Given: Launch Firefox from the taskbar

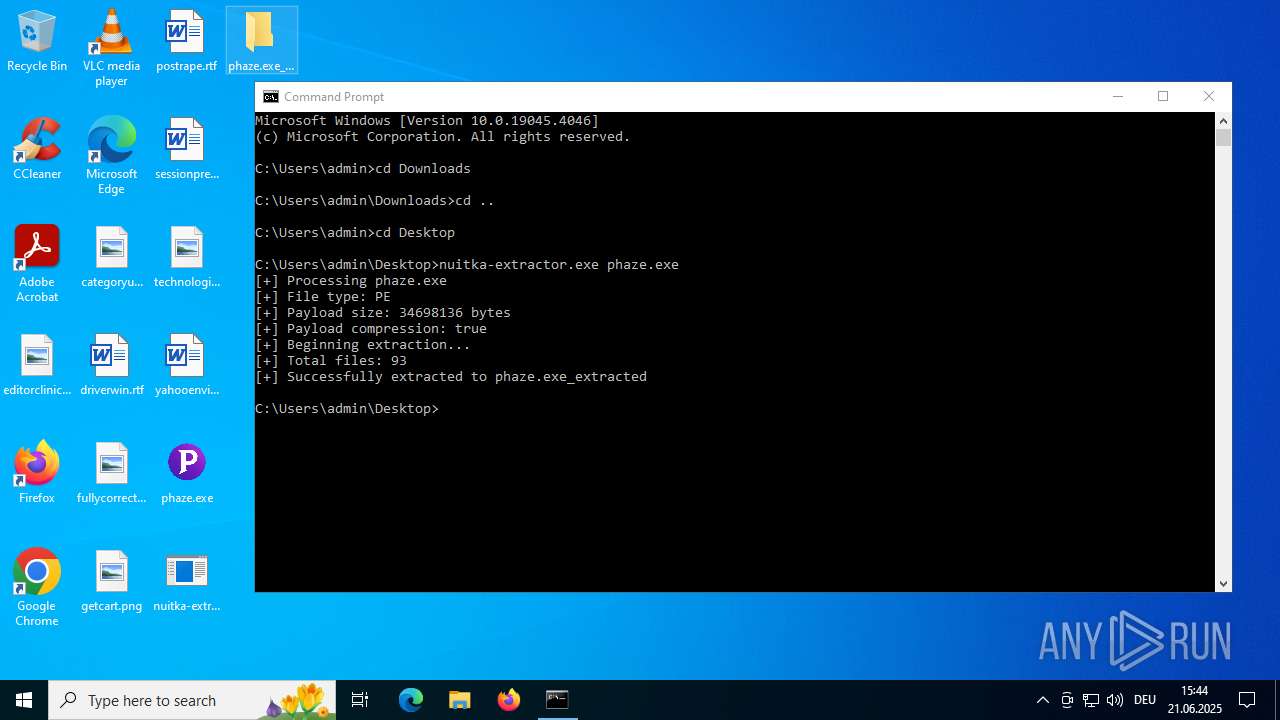Looking at the screenshot, I should pyautogui.click(x=508, y=700).
